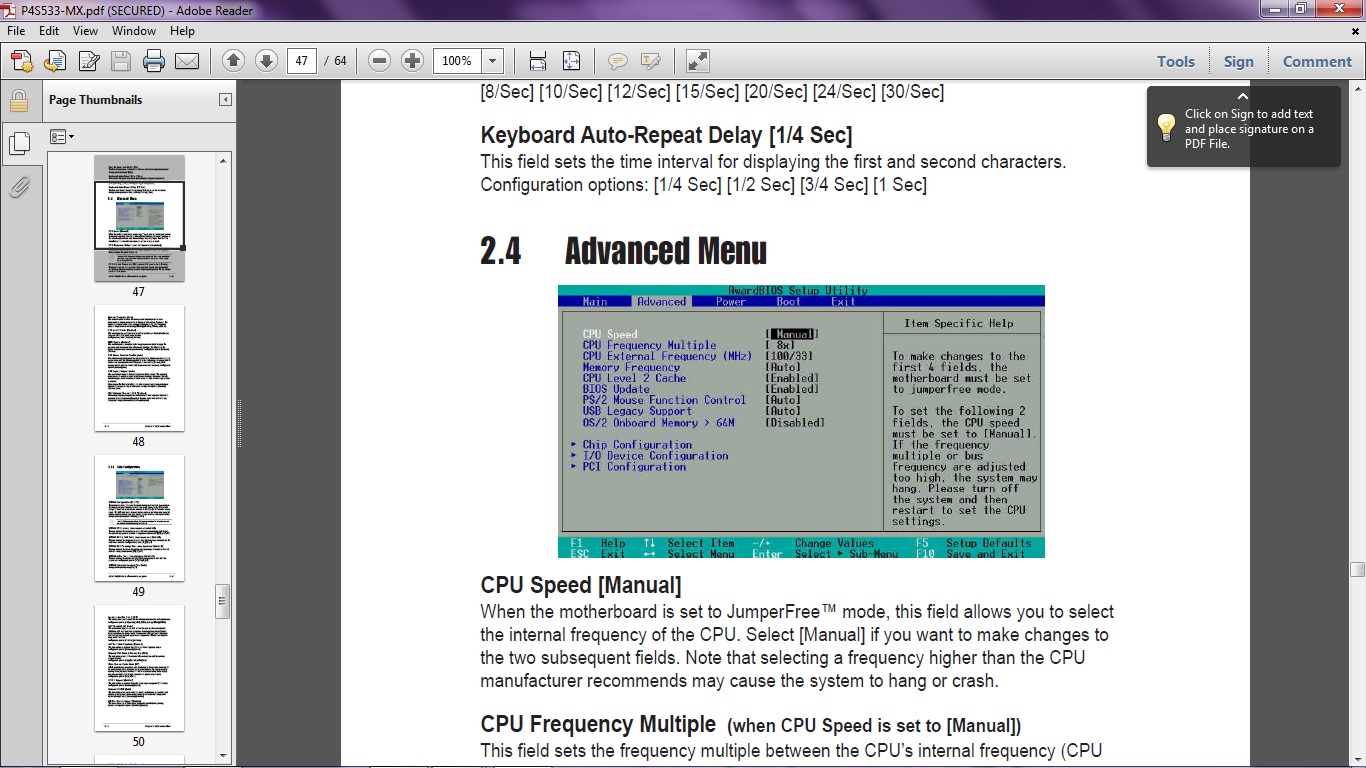Viewport: 1366px width, 768px height.
Task: Click the Save file floppy icon
Action: click(121, 61)
